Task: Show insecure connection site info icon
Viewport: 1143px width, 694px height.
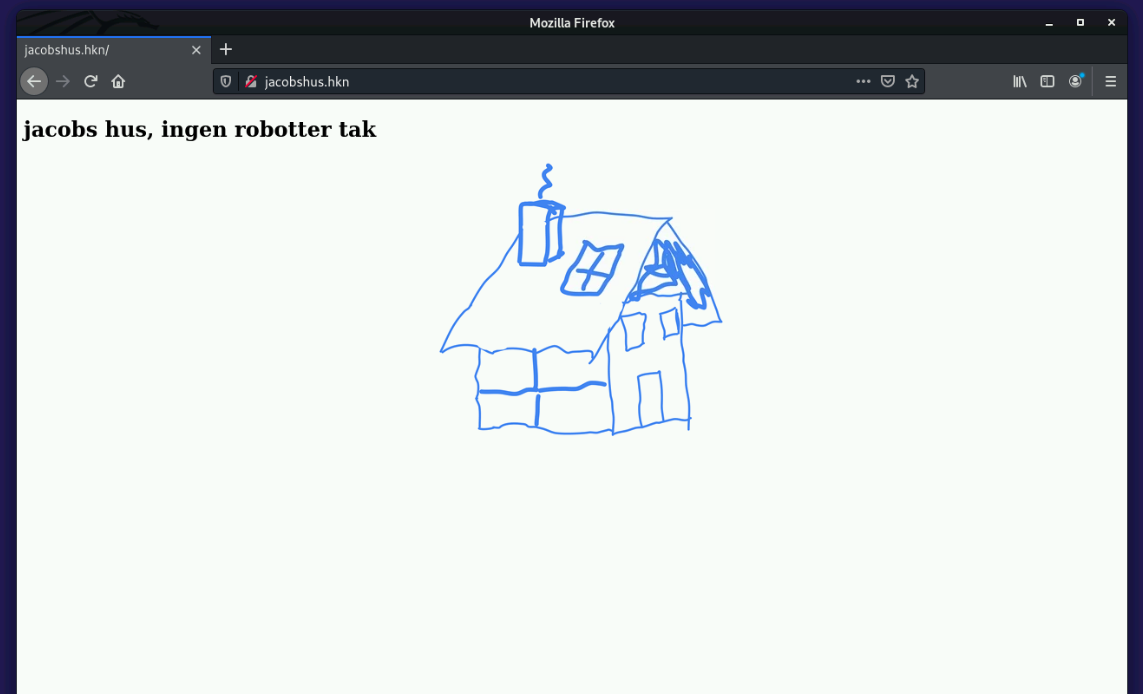Action: click(x=251, y=82)
